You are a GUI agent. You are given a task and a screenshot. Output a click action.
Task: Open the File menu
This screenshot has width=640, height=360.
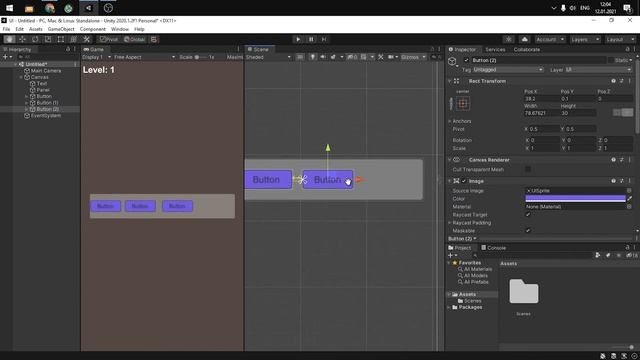click(7, 29)
